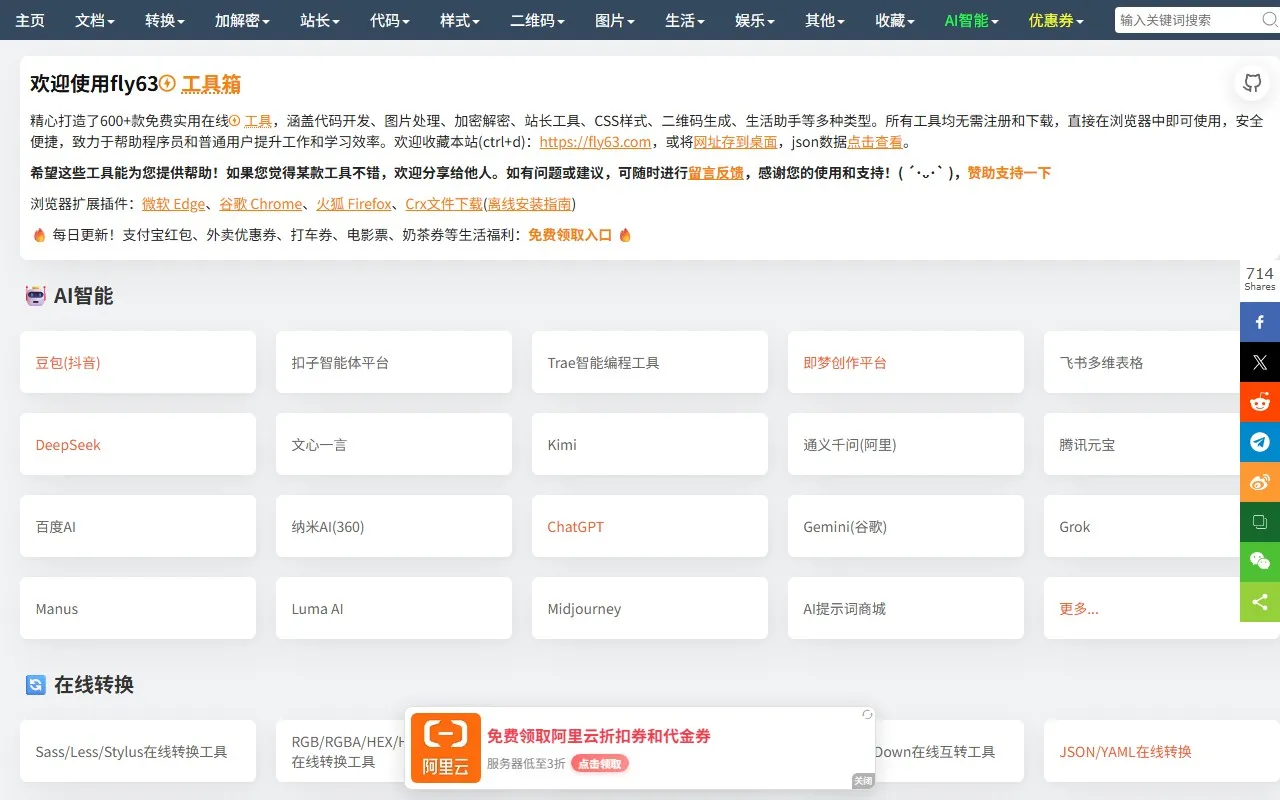Share page via the Facebook icon
The height and width of the screenshot is (800, 1280).
1261,322
